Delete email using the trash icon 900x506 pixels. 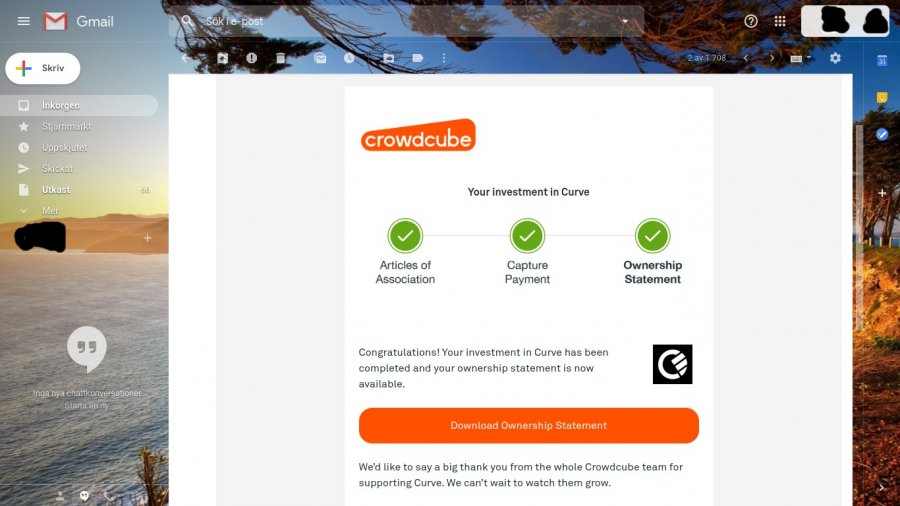pos(281,58)
